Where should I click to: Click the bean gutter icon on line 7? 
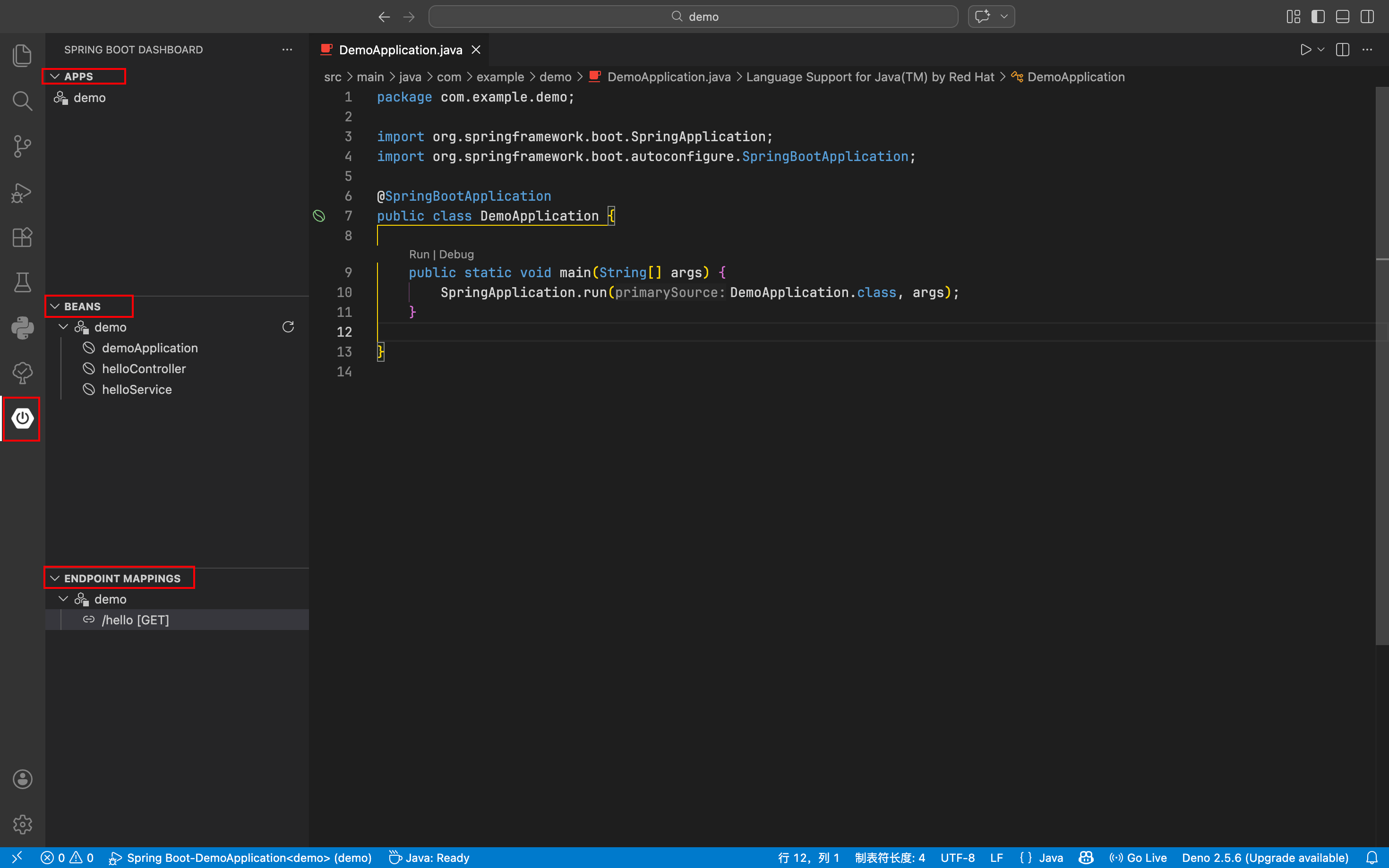point(319,216)
